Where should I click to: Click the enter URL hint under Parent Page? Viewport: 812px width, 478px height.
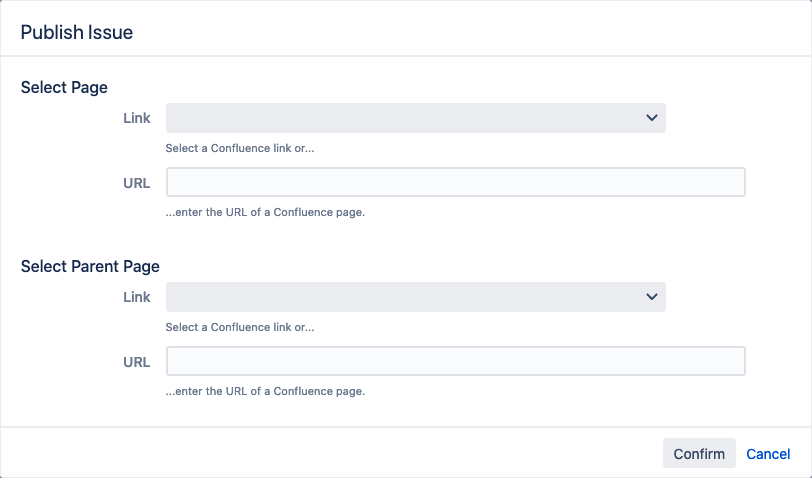(265, 391)
